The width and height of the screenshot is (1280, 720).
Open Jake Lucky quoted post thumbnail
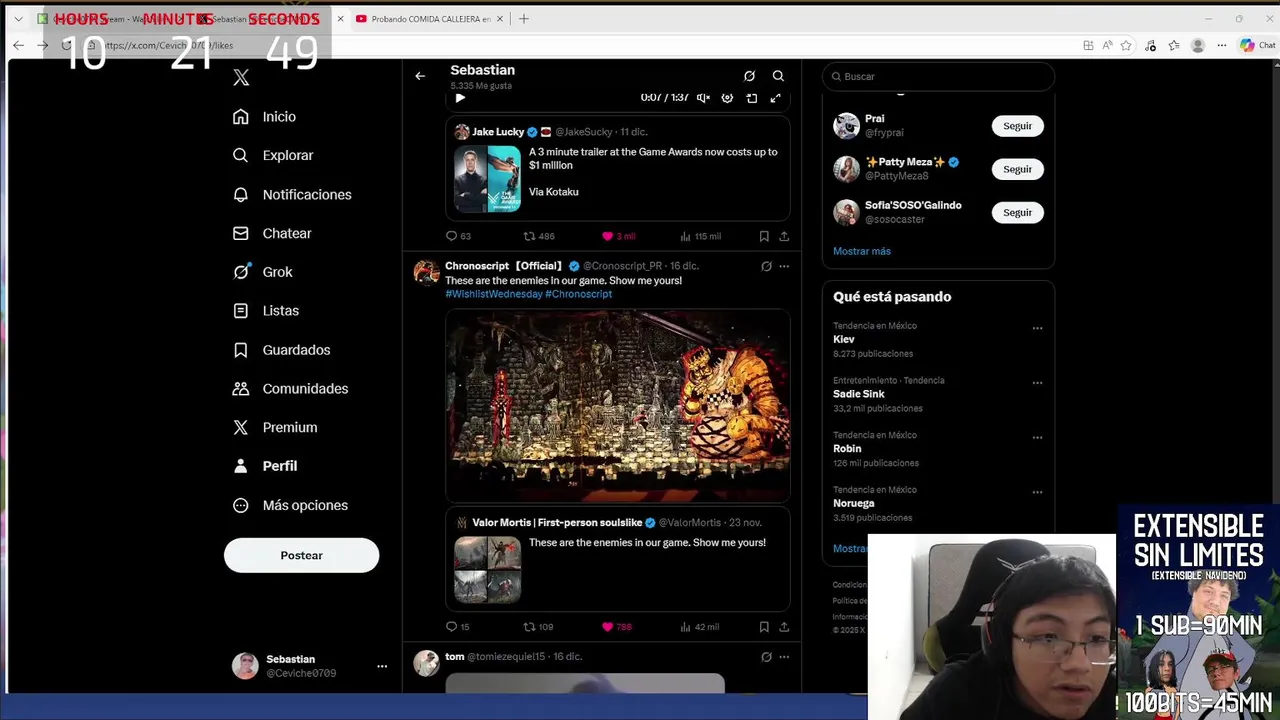point(487,179)
